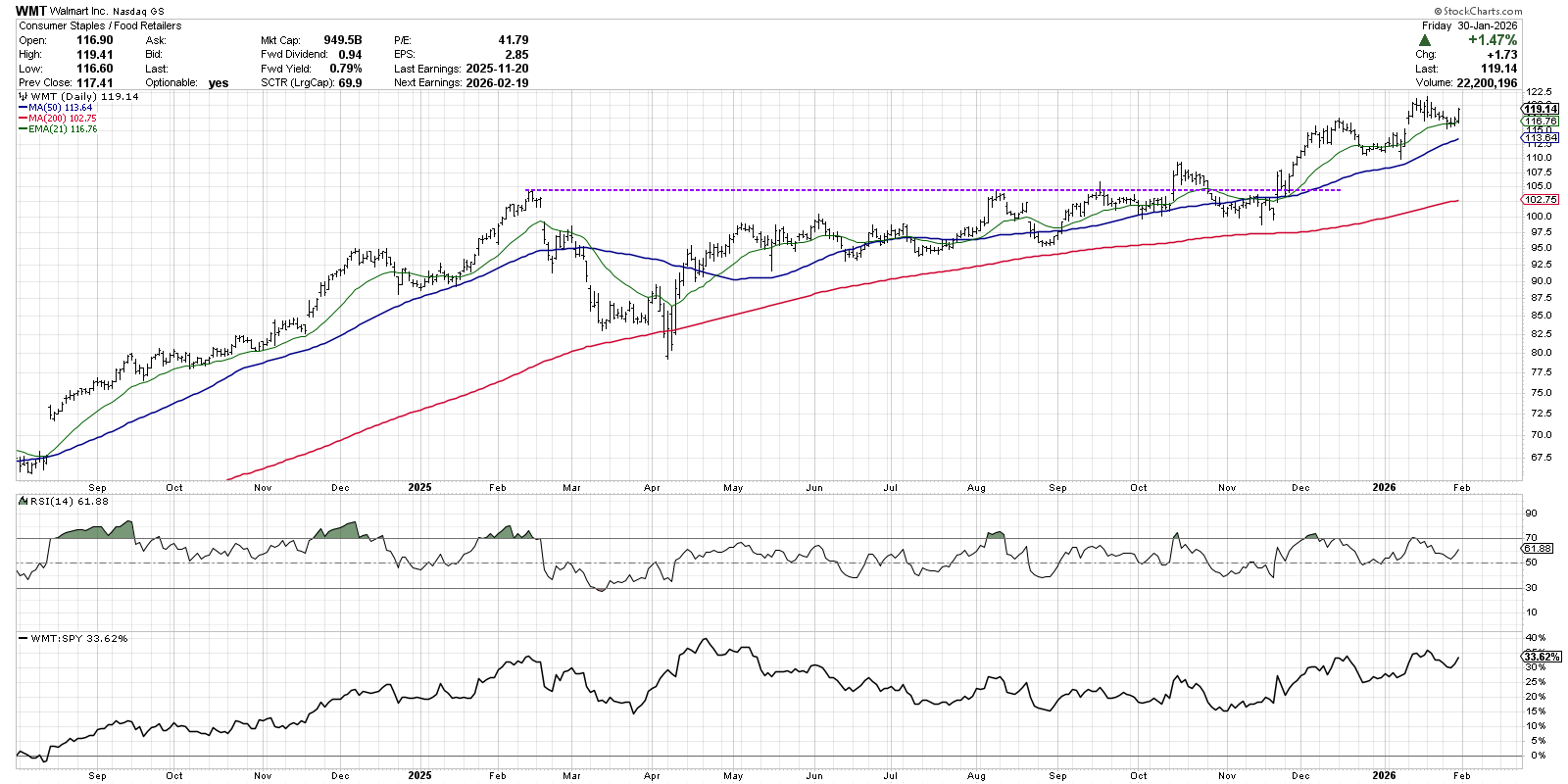Click the 61.88 RSI value tag
This screenshot has height=784, width=1568.
[1539, 549]
